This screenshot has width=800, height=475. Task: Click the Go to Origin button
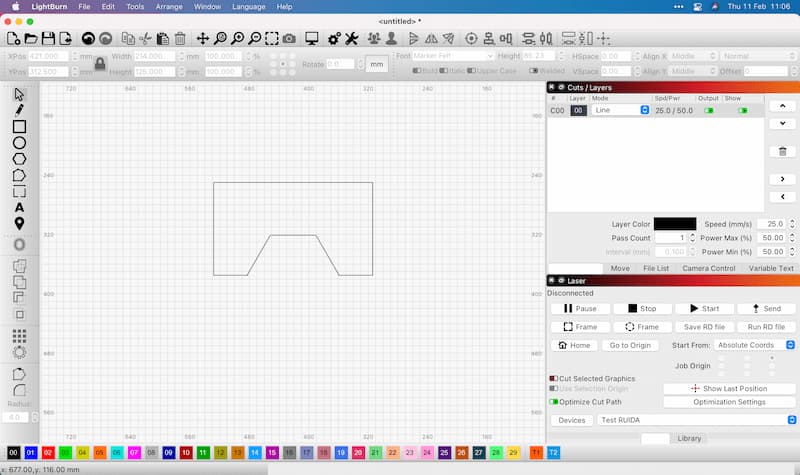tap(630, 345)
